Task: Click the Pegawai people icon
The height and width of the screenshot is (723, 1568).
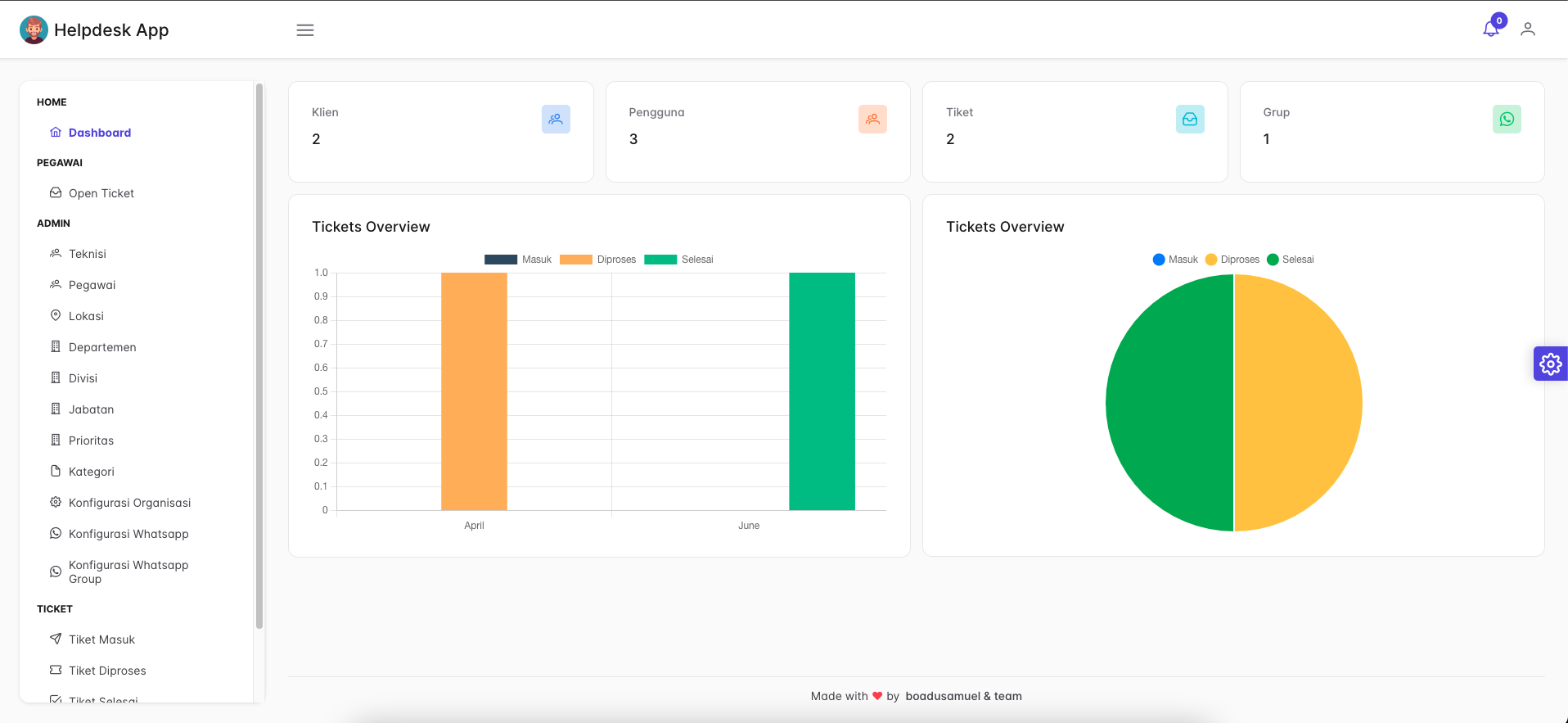Action: tap(56, 284)
